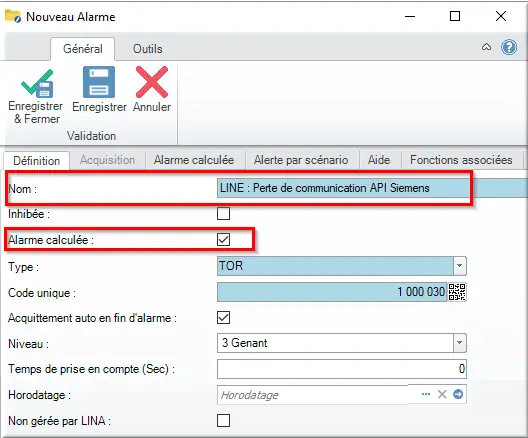Click the blue arrow icon in Horodatage
The image size is (528, 438).
click(458, 394)
